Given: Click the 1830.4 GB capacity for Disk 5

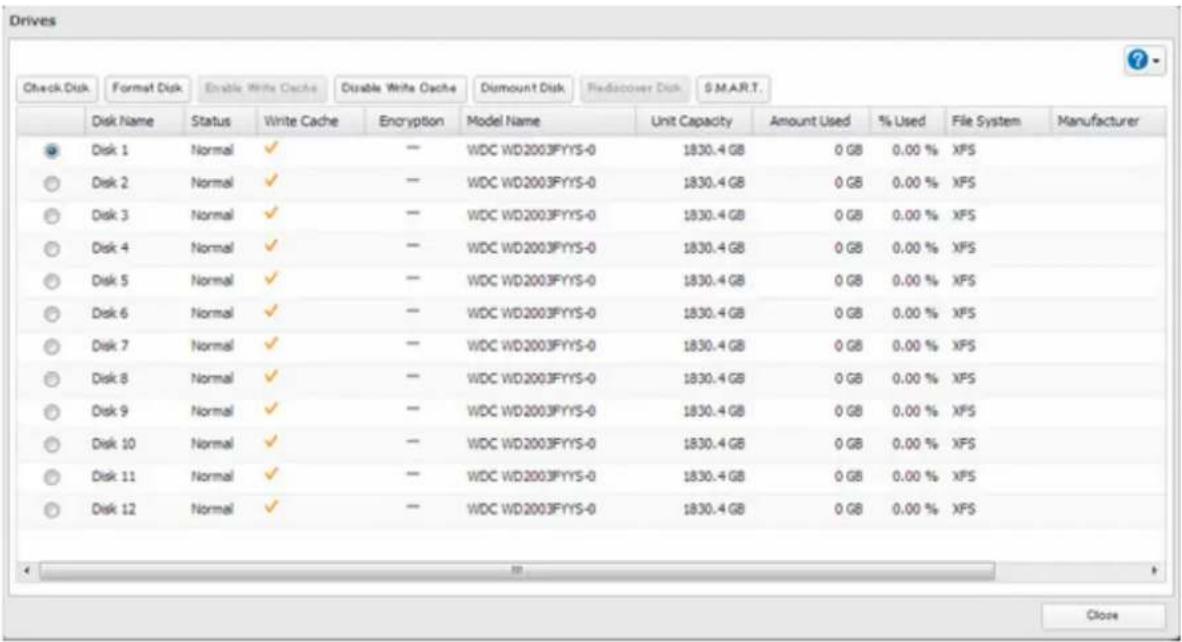Looking at the screenshot, I should click(714, 281).
